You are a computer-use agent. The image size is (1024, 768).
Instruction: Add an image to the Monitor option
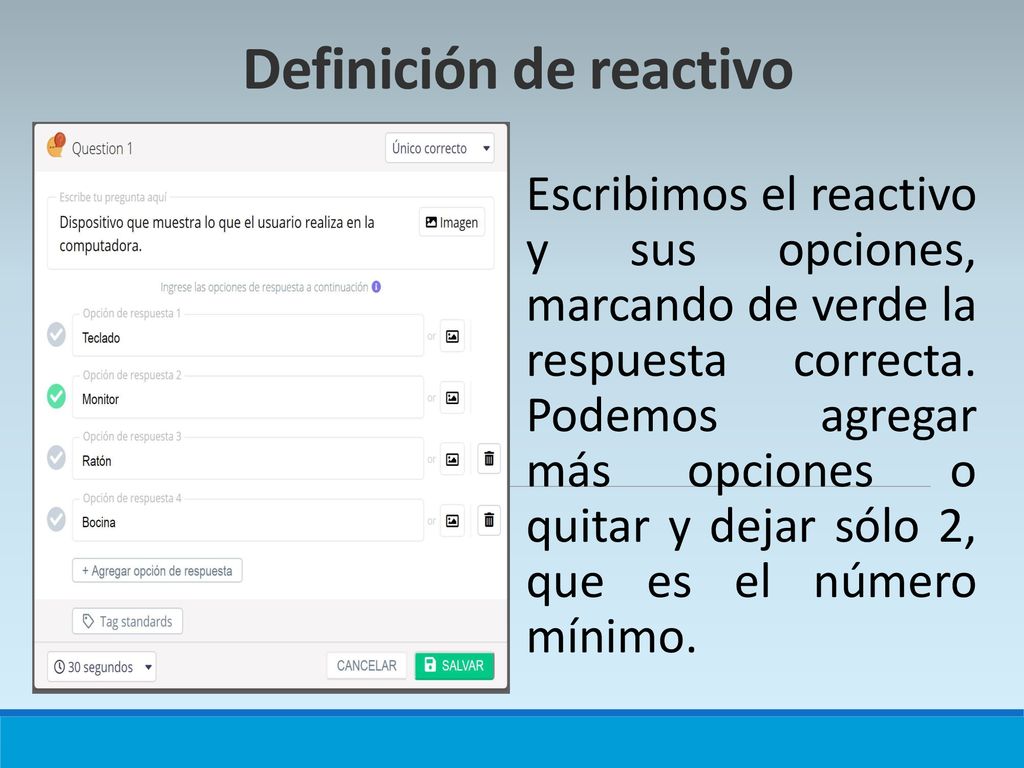(452, 398)
